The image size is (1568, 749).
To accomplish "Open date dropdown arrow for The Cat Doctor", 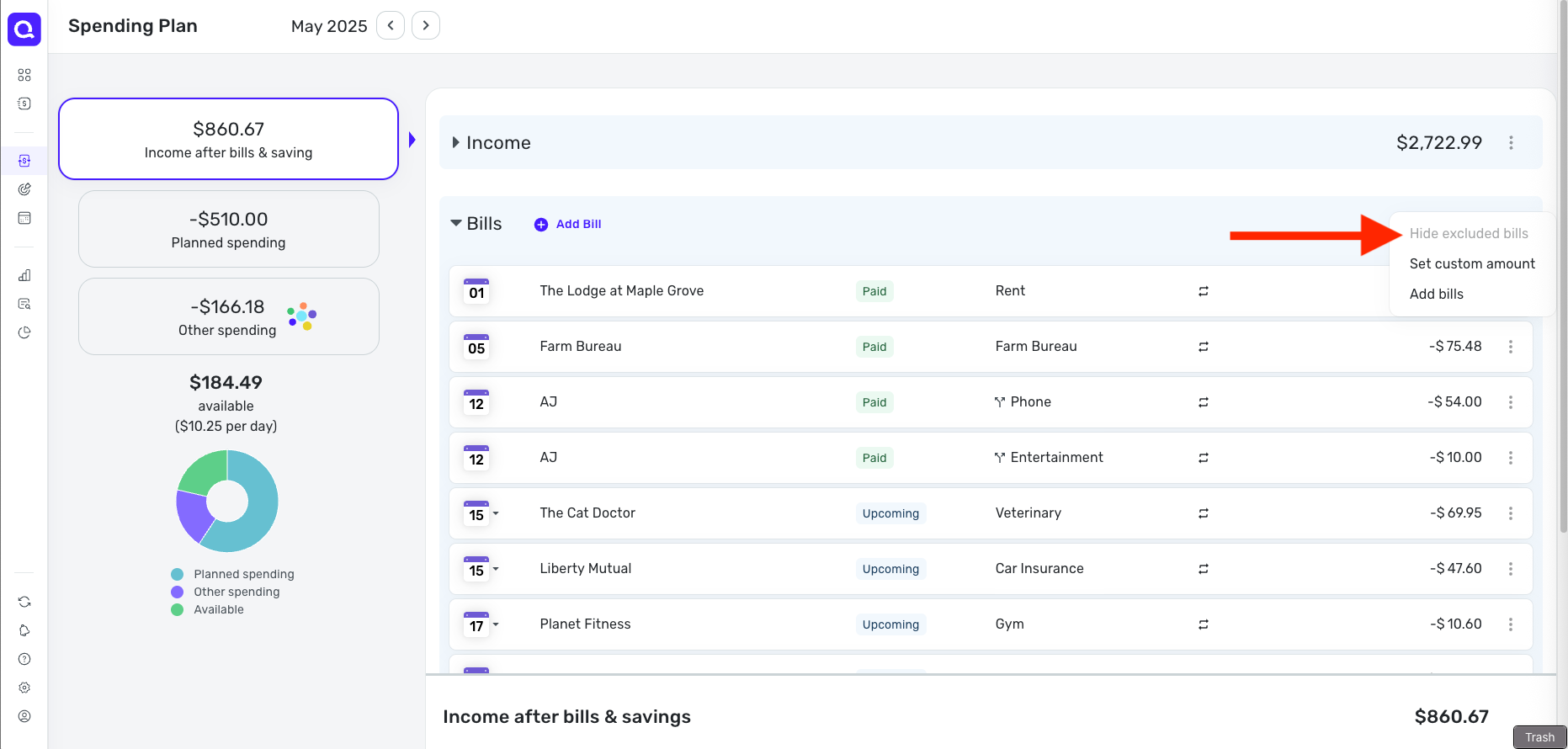I will [496, 513].
